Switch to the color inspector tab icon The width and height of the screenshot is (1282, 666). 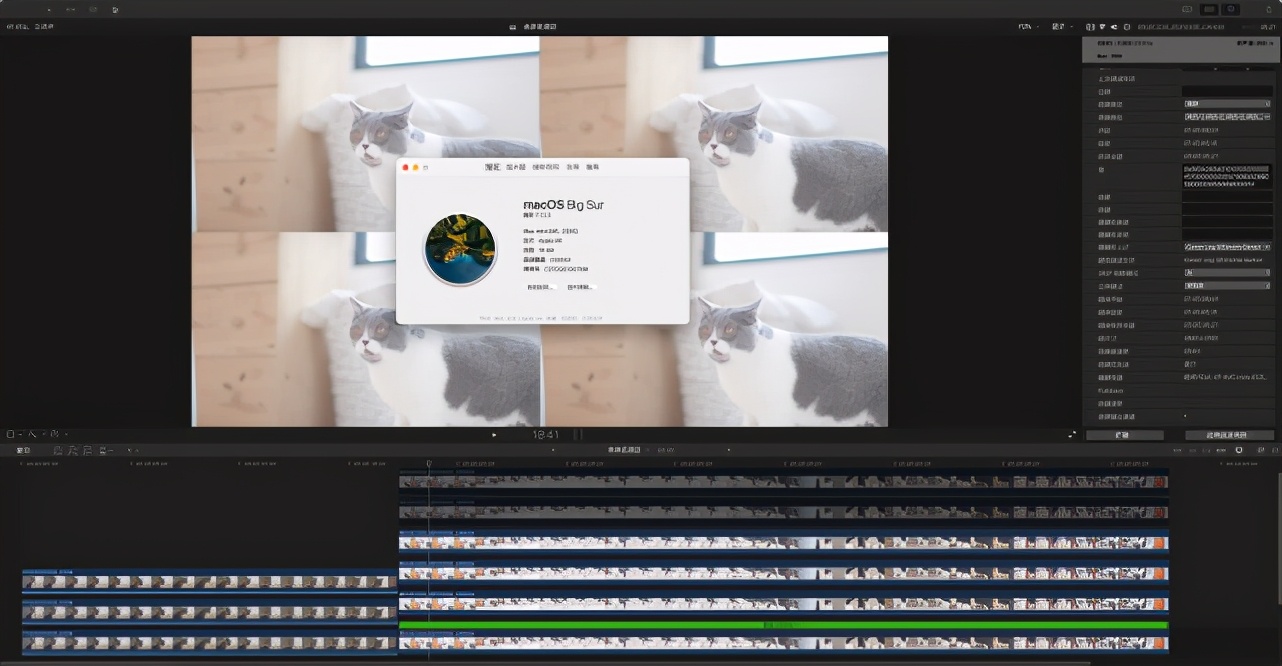[x=1102, y=27]
